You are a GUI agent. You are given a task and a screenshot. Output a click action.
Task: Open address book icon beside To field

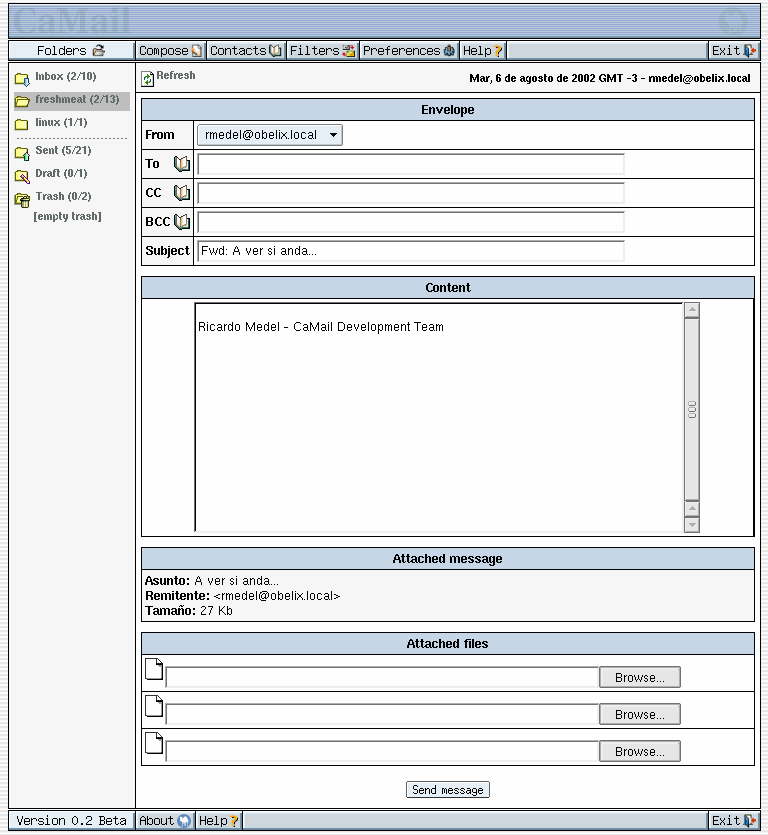(x=181, y=164)
